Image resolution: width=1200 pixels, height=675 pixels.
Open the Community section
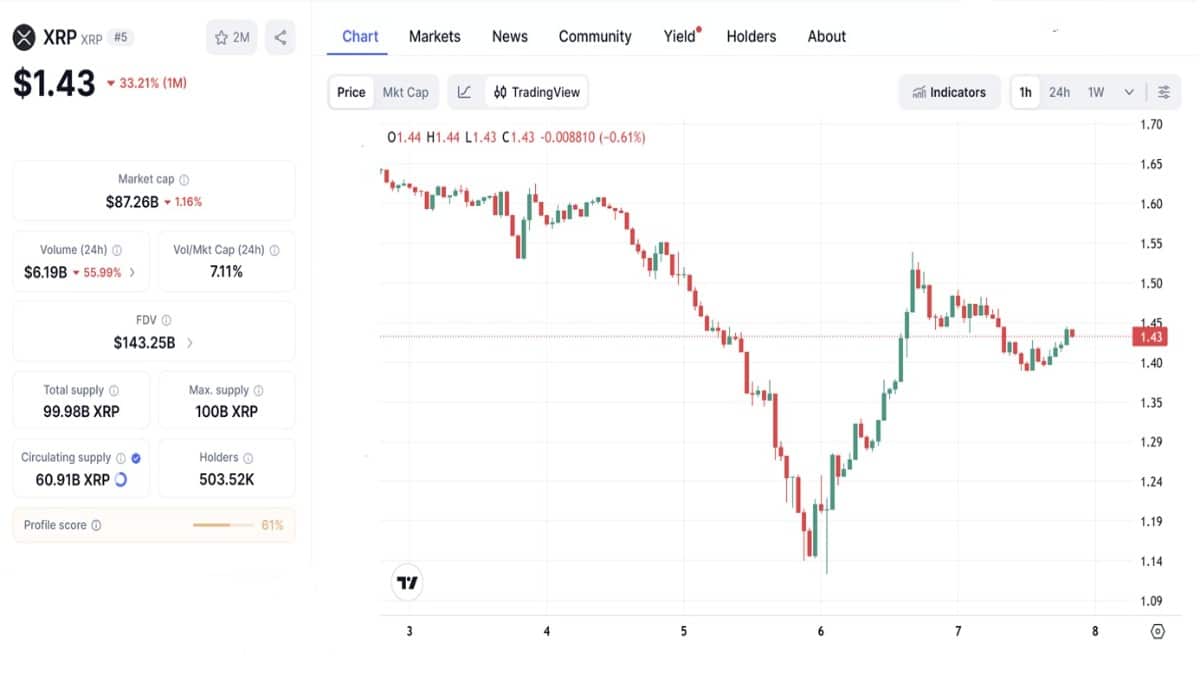[595, 36]
